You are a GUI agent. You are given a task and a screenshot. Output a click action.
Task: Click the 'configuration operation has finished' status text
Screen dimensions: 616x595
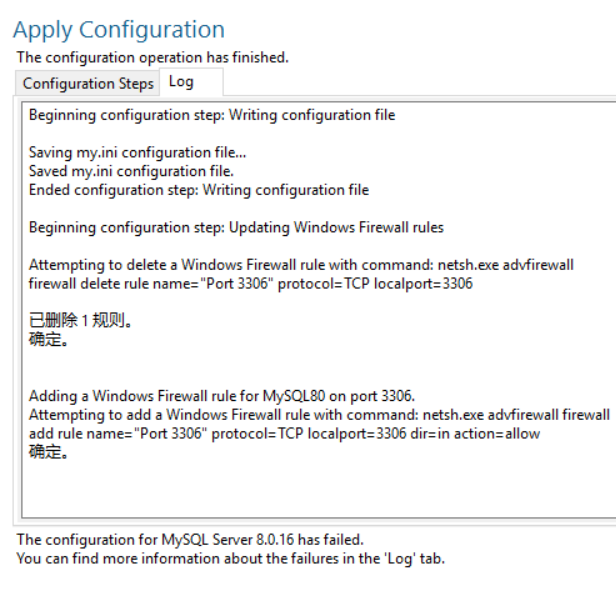[152, 57]
